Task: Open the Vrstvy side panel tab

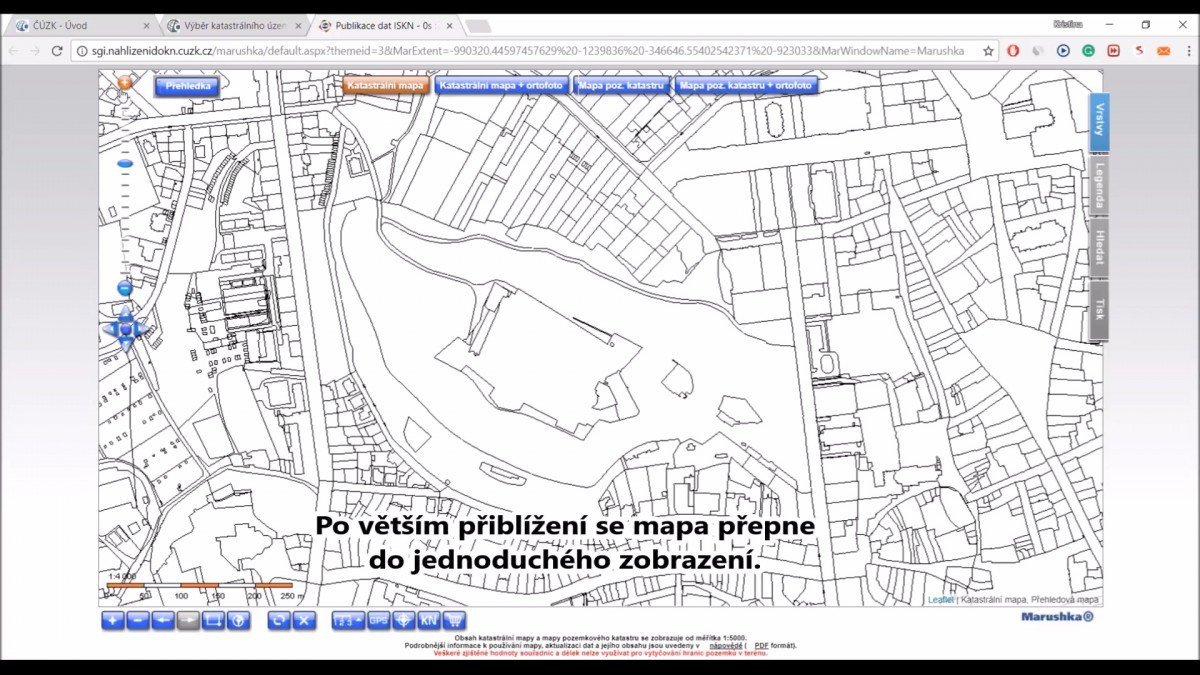Action: [x=1099, y=123]
